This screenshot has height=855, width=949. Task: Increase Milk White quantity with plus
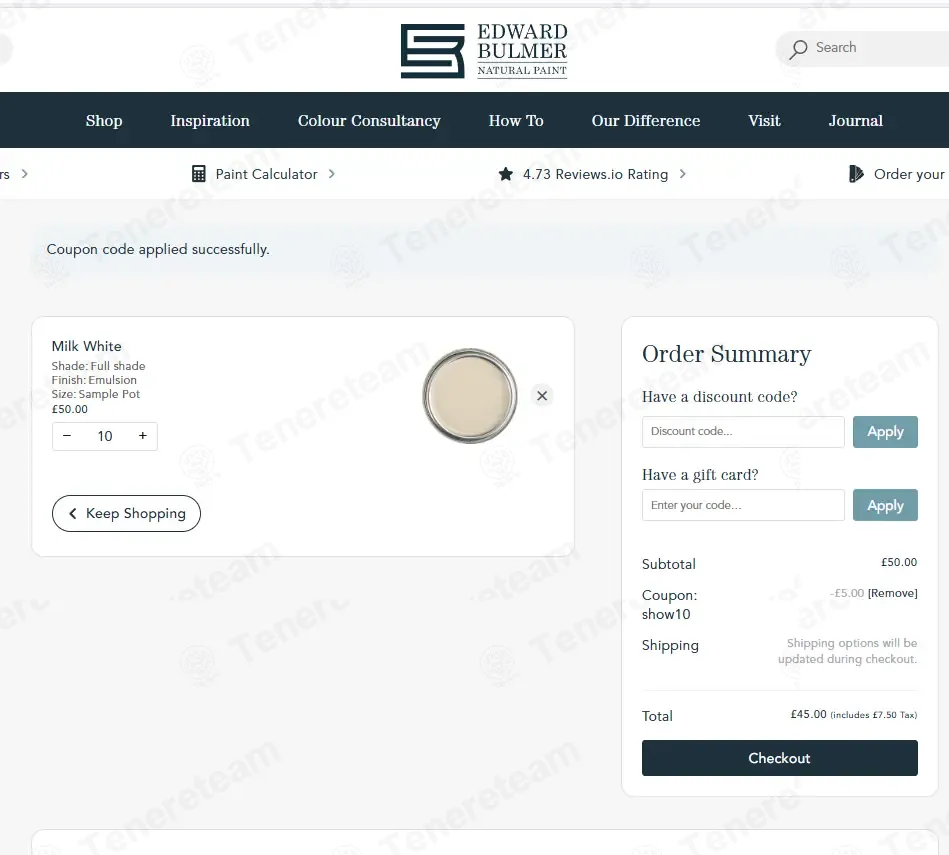coord(143,436)
